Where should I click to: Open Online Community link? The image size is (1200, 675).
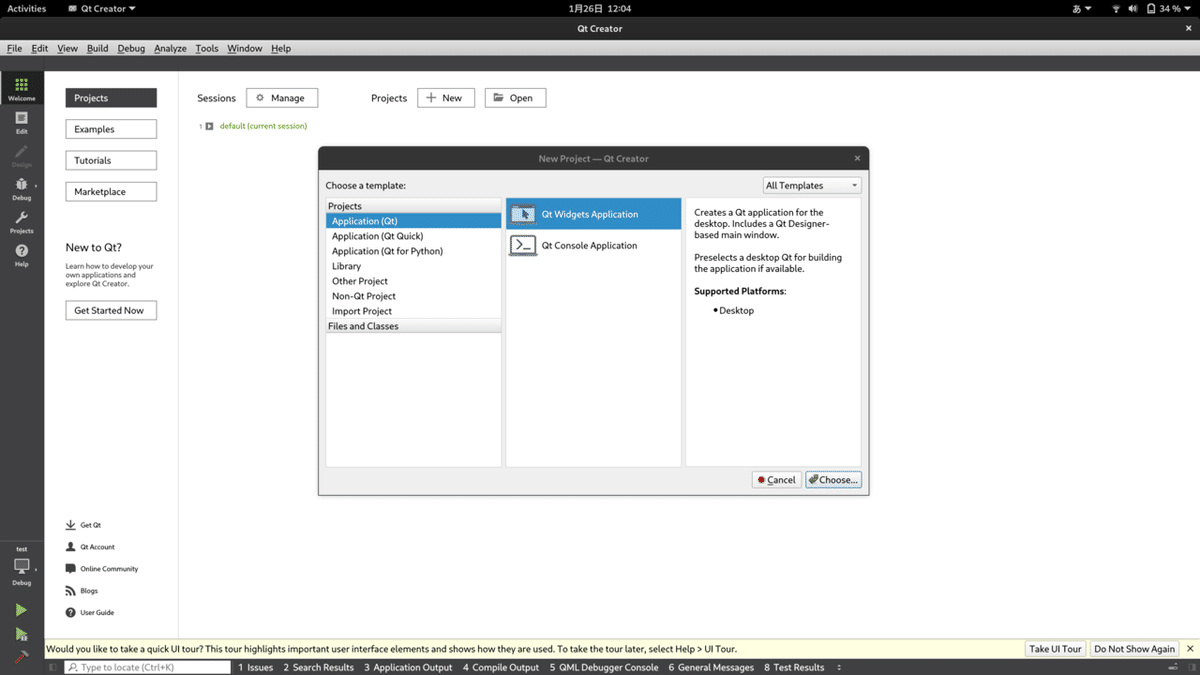102,569
